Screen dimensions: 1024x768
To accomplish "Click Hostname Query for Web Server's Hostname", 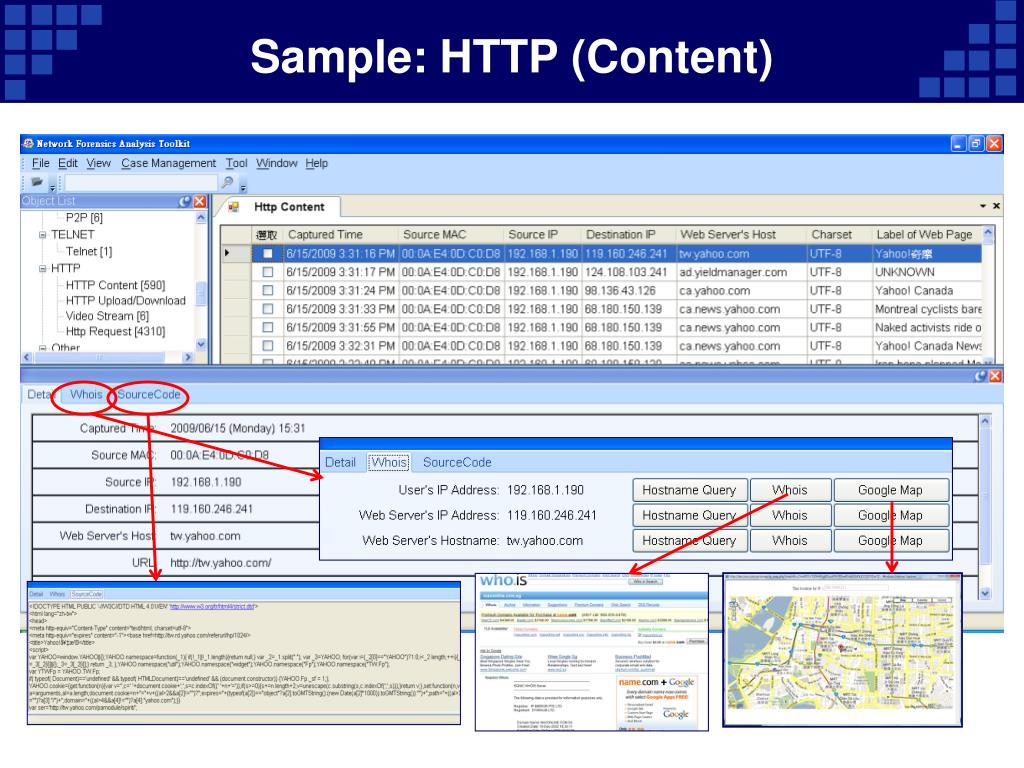I will coord(689,541).
